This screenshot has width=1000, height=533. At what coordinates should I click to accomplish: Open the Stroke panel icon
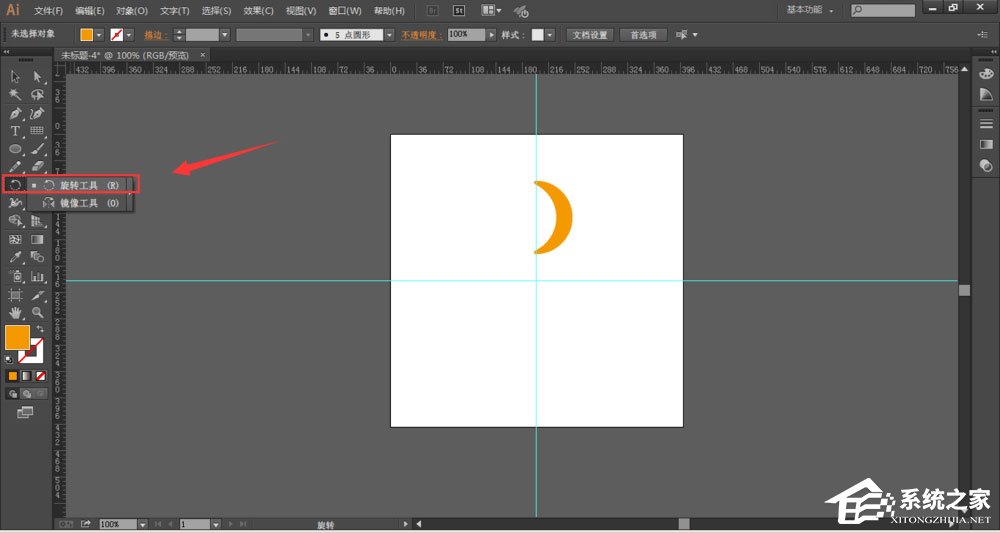986,124
